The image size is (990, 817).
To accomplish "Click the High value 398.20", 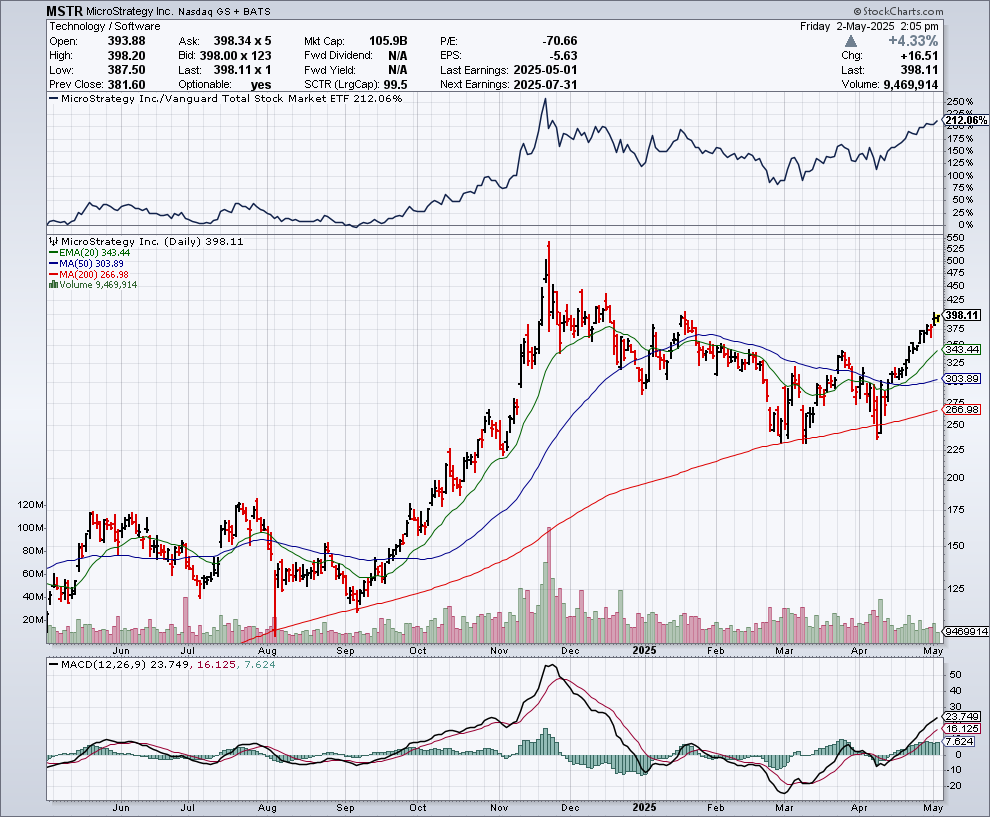I will coord(126,55).
